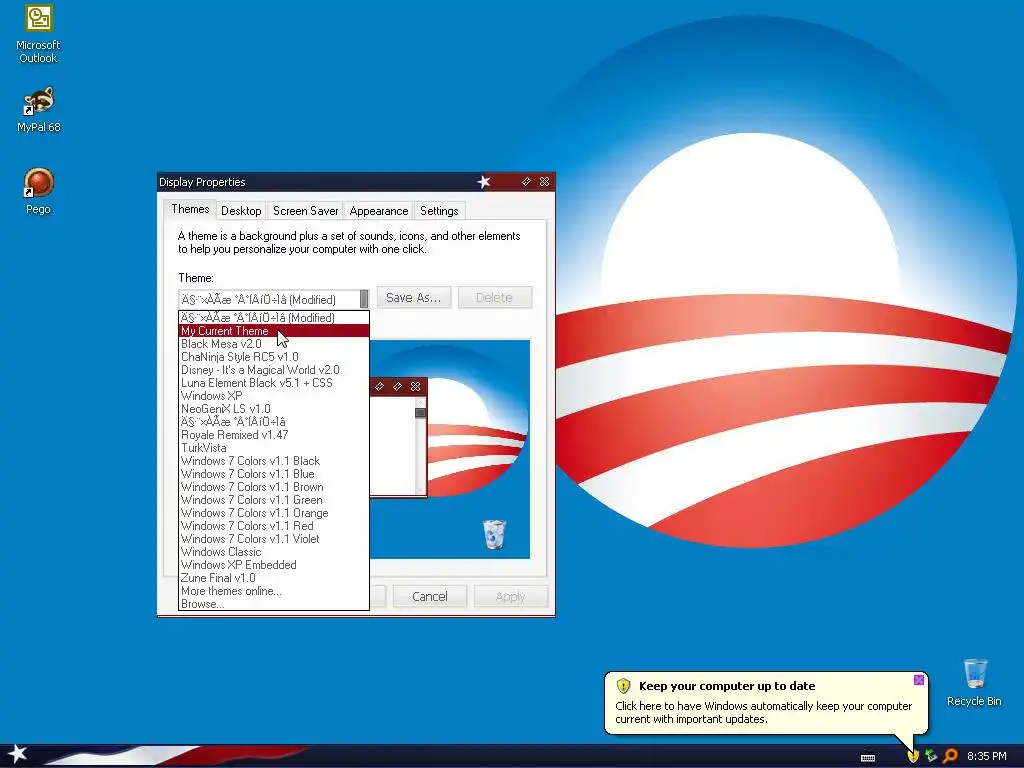The width and height of the screenshot is (1024, 768).
Task: Click the Safely Remove Hardware tray icon
Action: (x=931, y=756)
